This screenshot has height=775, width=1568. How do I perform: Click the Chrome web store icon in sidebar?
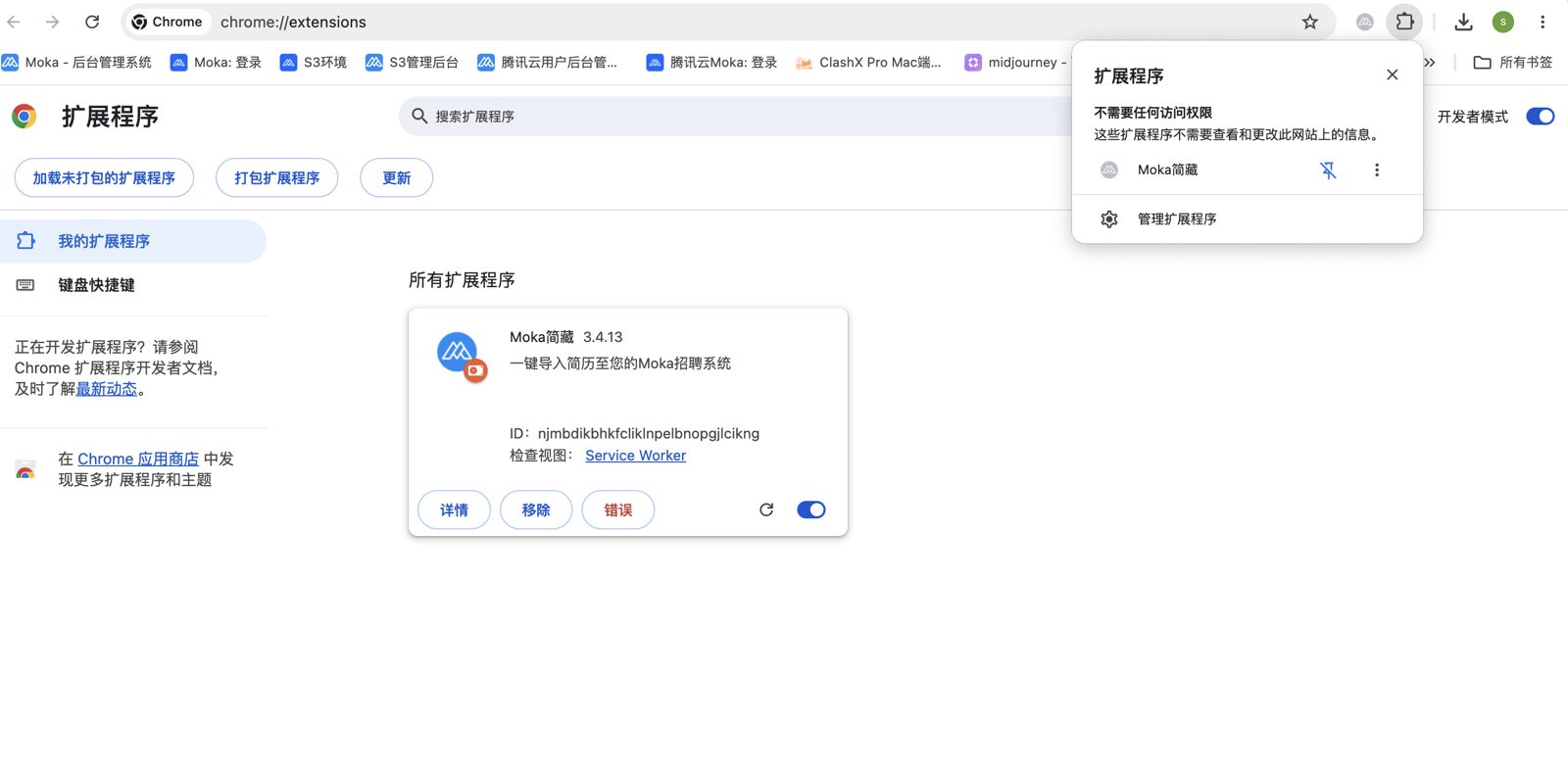point(25,469)
